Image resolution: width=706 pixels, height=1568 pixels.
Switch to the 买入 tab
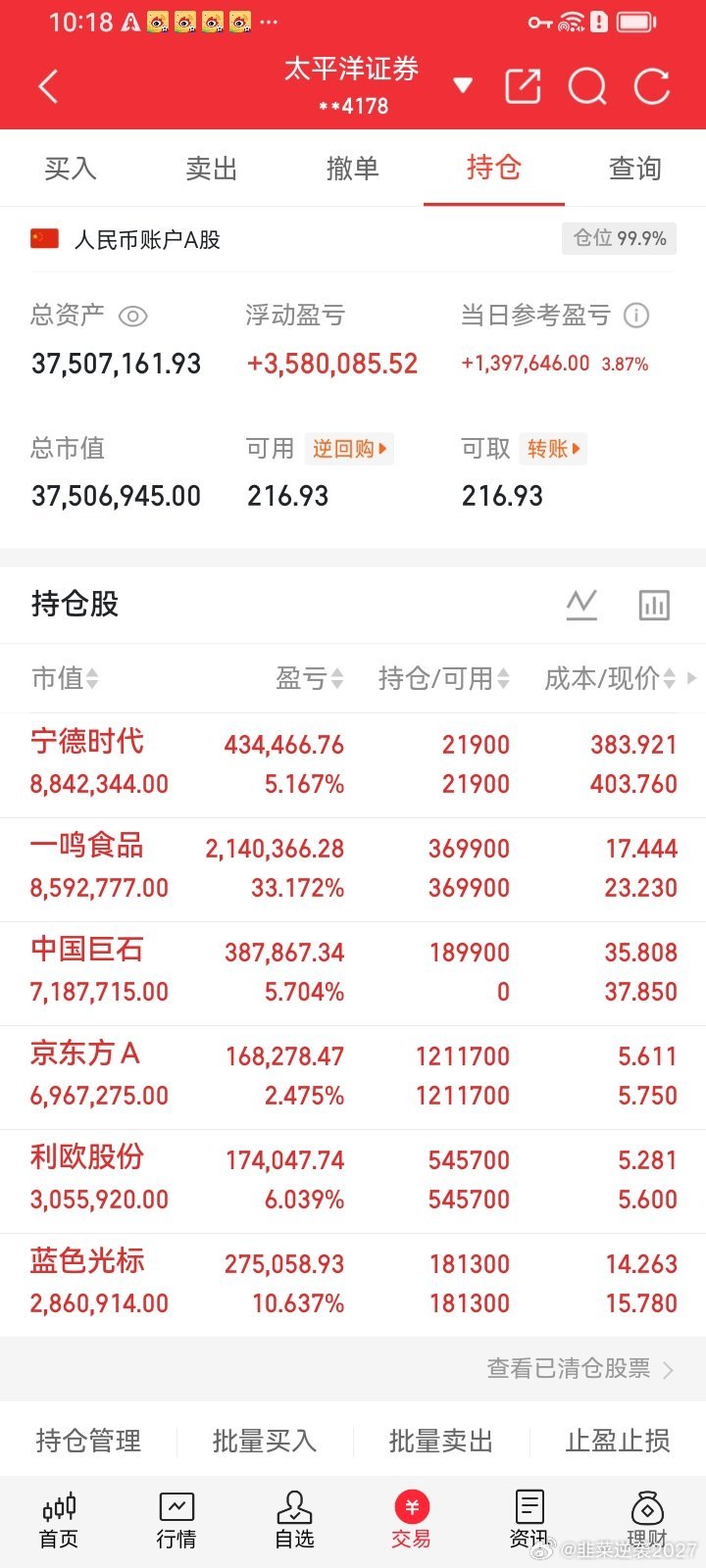pyautogui.click(x=71, y=169)
